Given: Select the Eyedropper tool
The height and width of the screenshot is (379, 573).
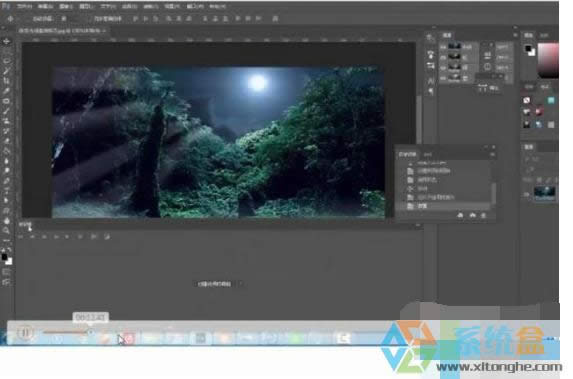Looking at the screenshot, I should pos(7,91).
